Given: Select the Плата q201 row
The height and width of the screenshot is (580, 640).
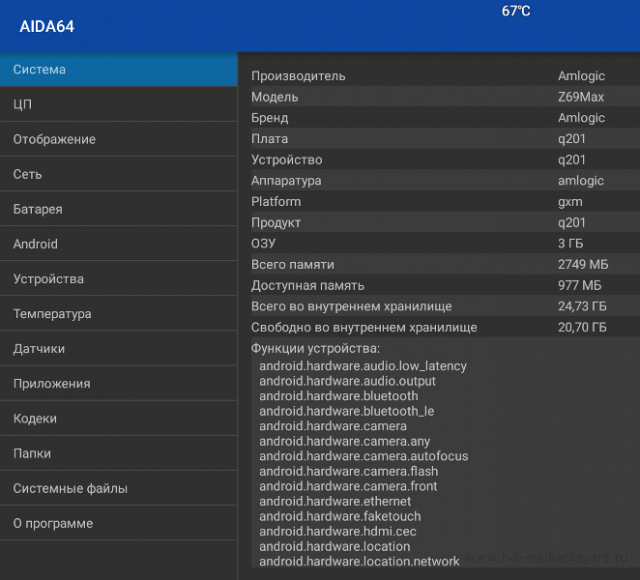Looking at the screenshot, I should (445, 139).
